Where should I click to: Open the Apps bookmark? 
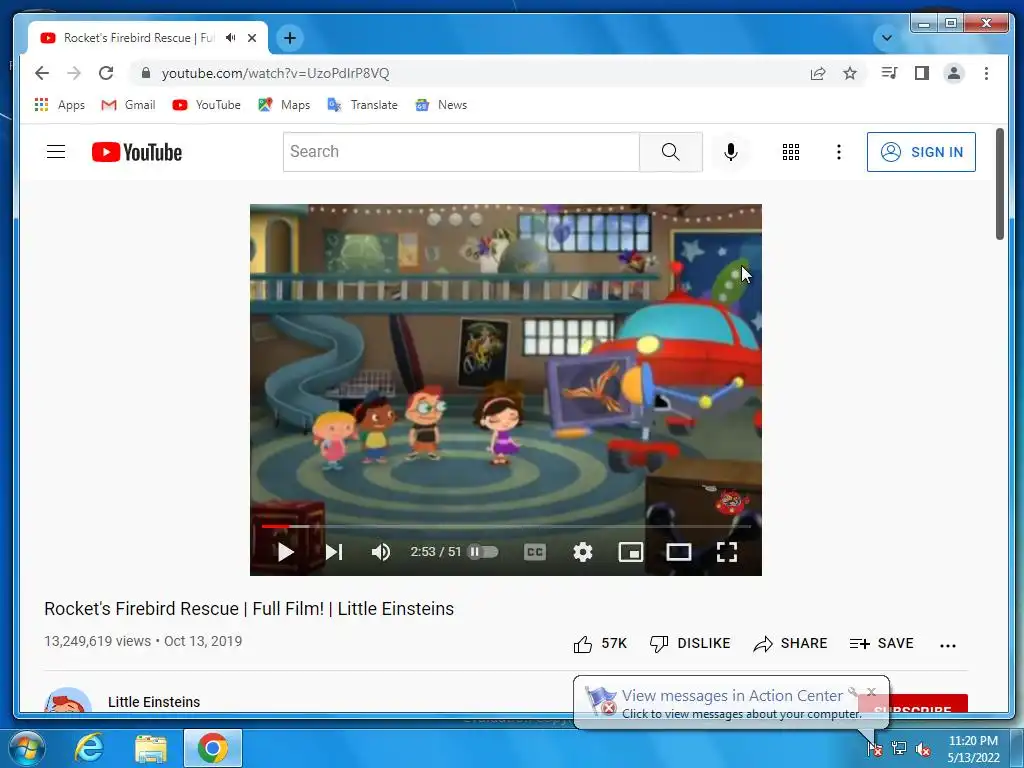59,104
